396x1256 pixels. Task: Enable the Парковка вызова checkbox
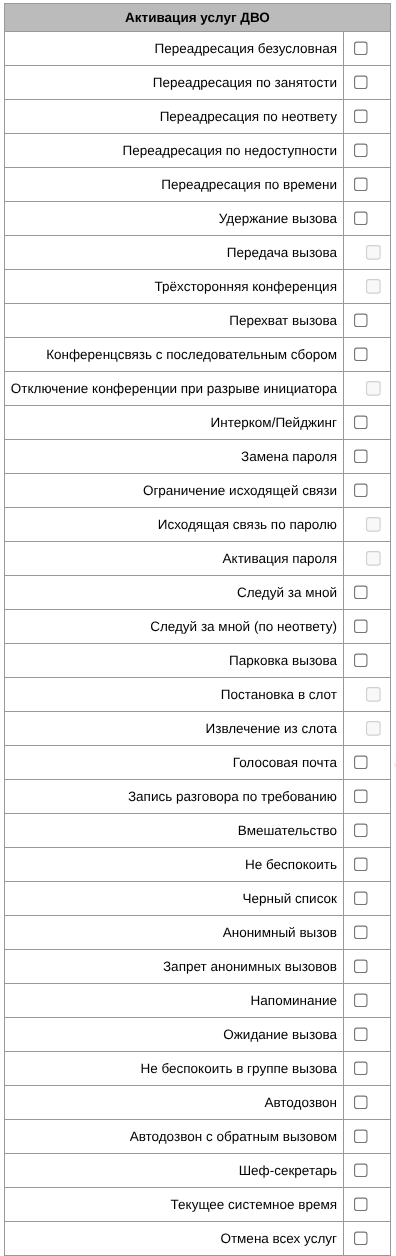click(361, 660)
